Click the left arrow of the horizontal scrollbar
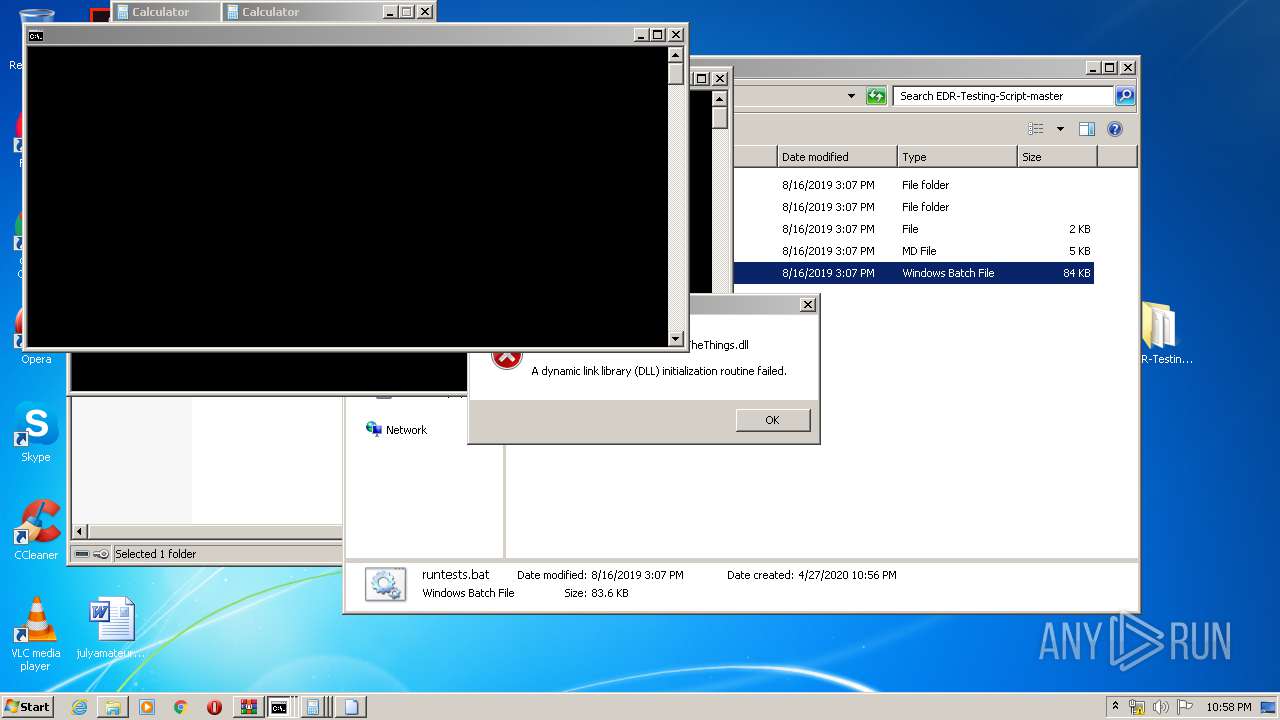 pyautogui.click(x=80, y=532)
